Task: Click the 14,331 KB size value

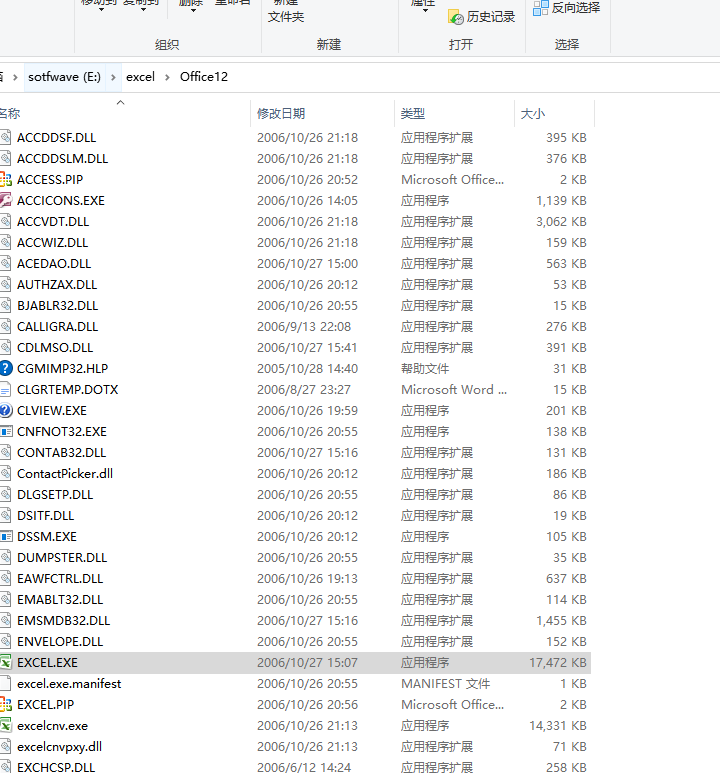Action: [558, 726]
